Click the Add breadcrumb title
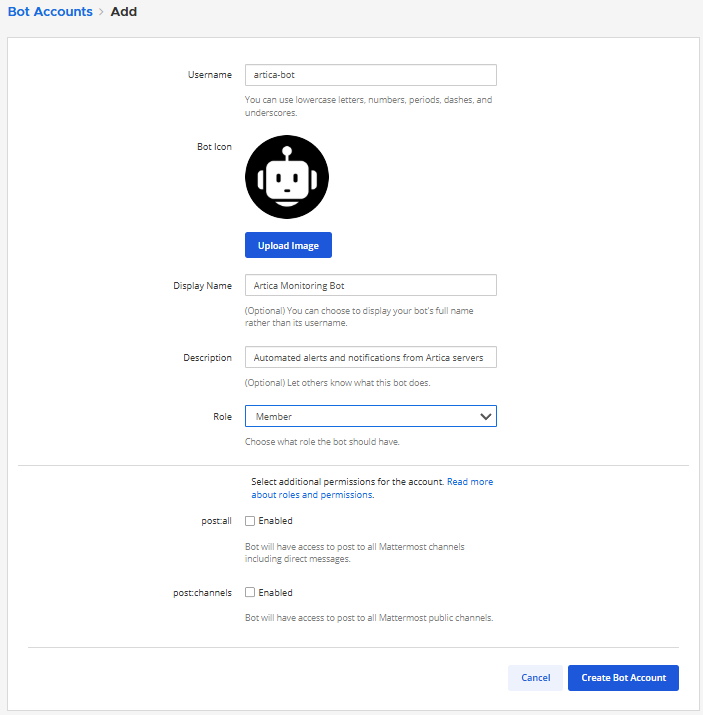Screen dimensions: 703x715 [x=124, y=12]
